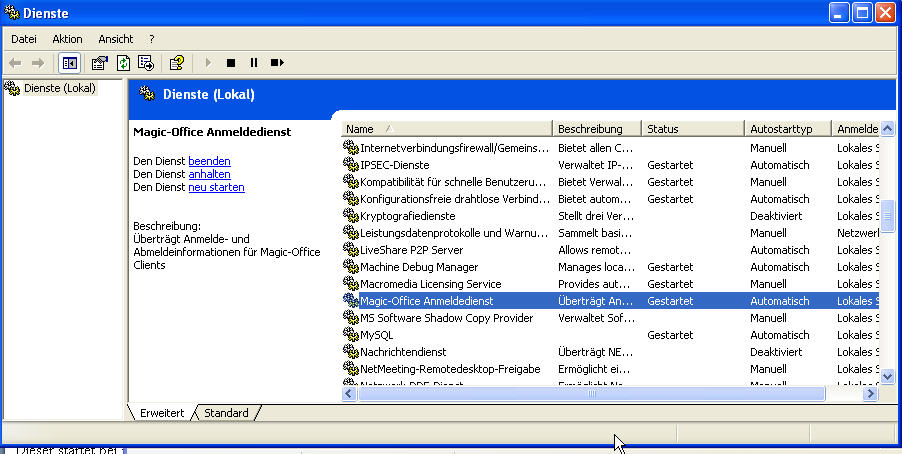Sort by the Status column header
This screenshot has height=454, width=902.
coord(693,129)
